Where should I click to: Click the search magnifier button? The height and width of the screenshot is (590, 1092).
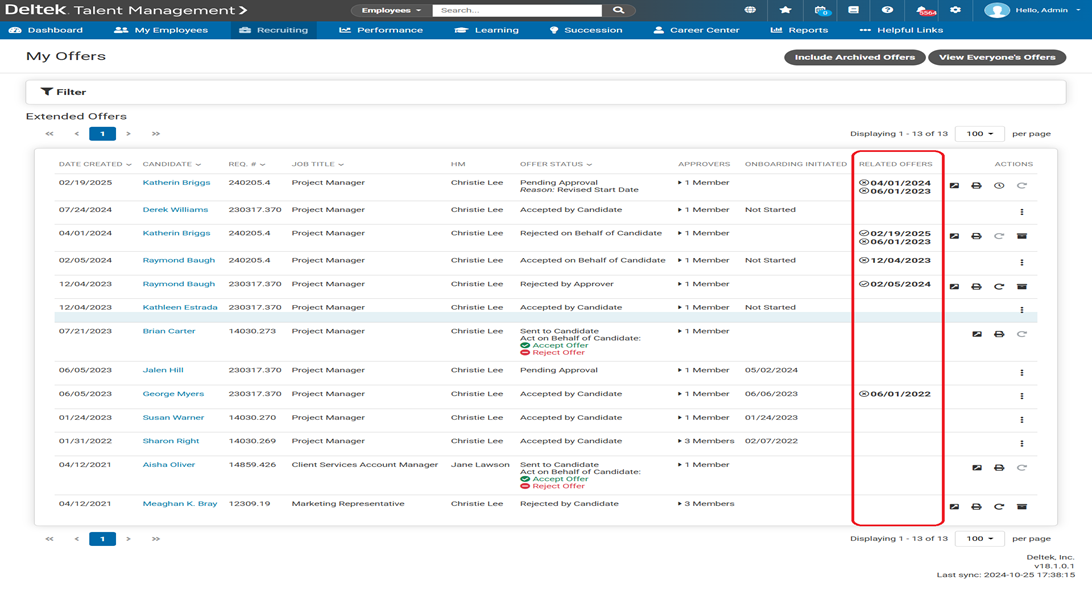[x=618, y=10]
